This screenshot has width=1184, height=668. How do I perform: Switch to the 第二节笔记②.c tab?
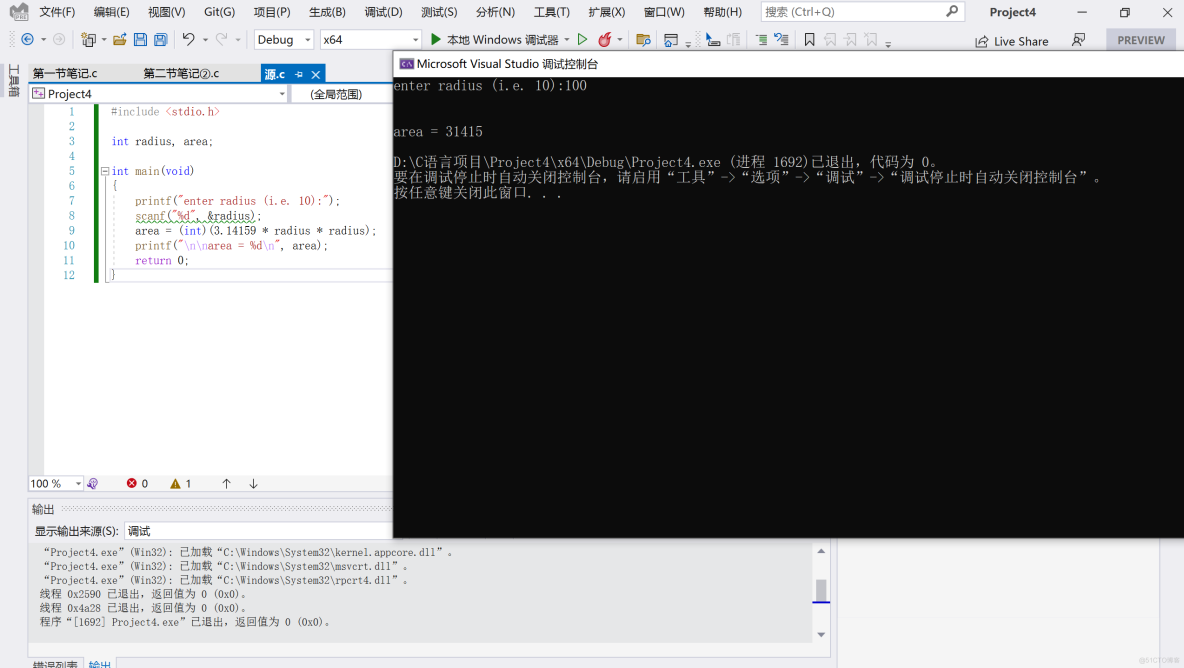(181, 73)
